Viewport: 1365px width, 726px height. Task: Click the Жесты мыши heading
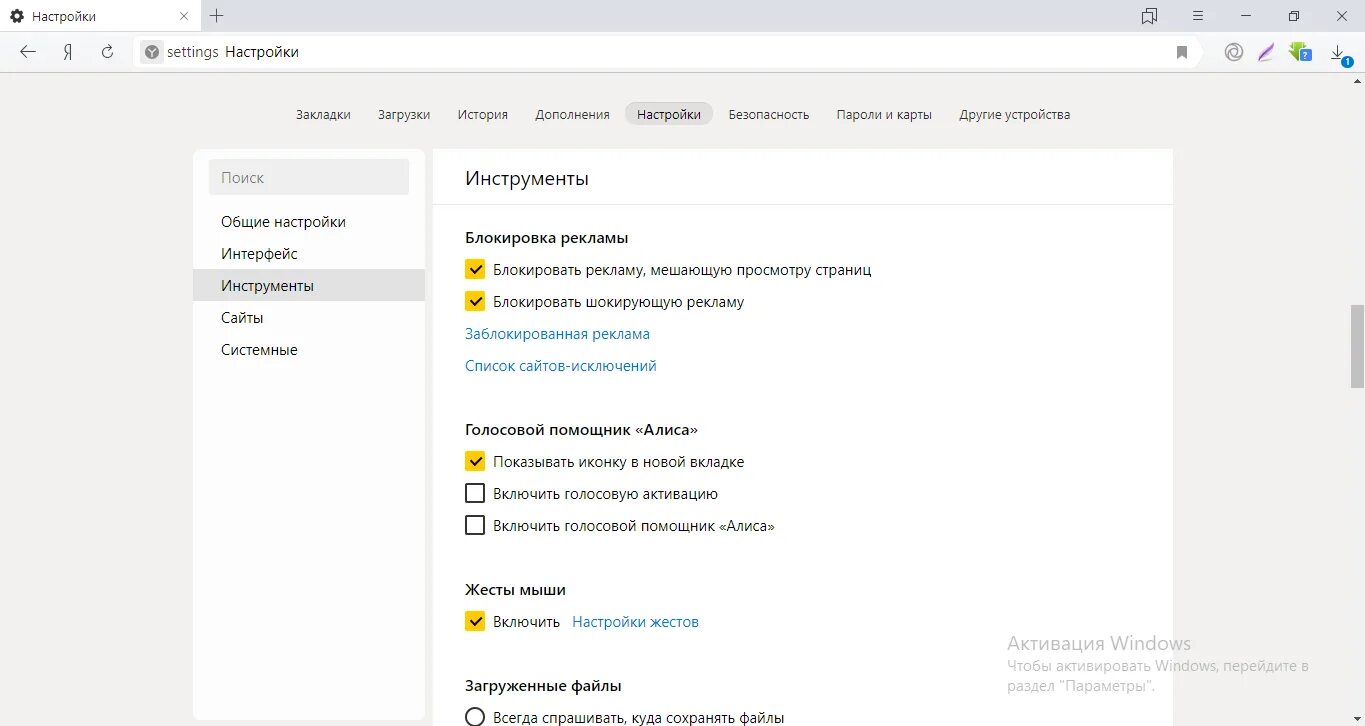(516, 590)
